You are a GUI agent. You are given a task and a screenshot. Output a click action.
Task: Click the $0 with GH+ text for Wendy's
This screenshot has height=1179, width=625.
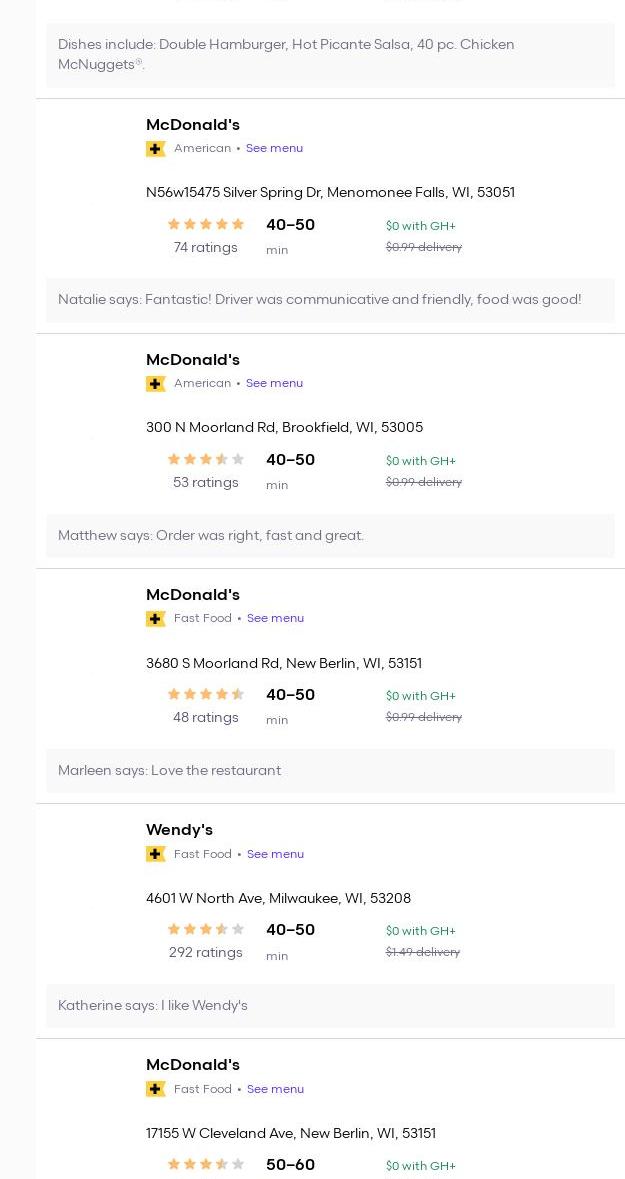pos(420,931)
